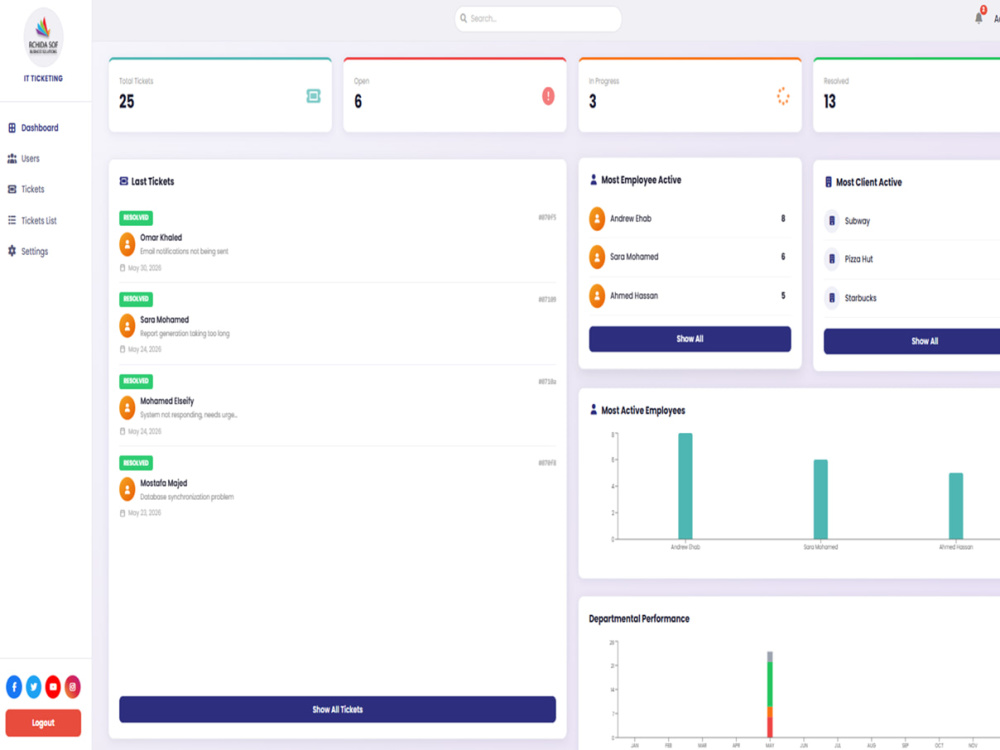Select the Sara Mohamed employee name

(x=634, y=257)
